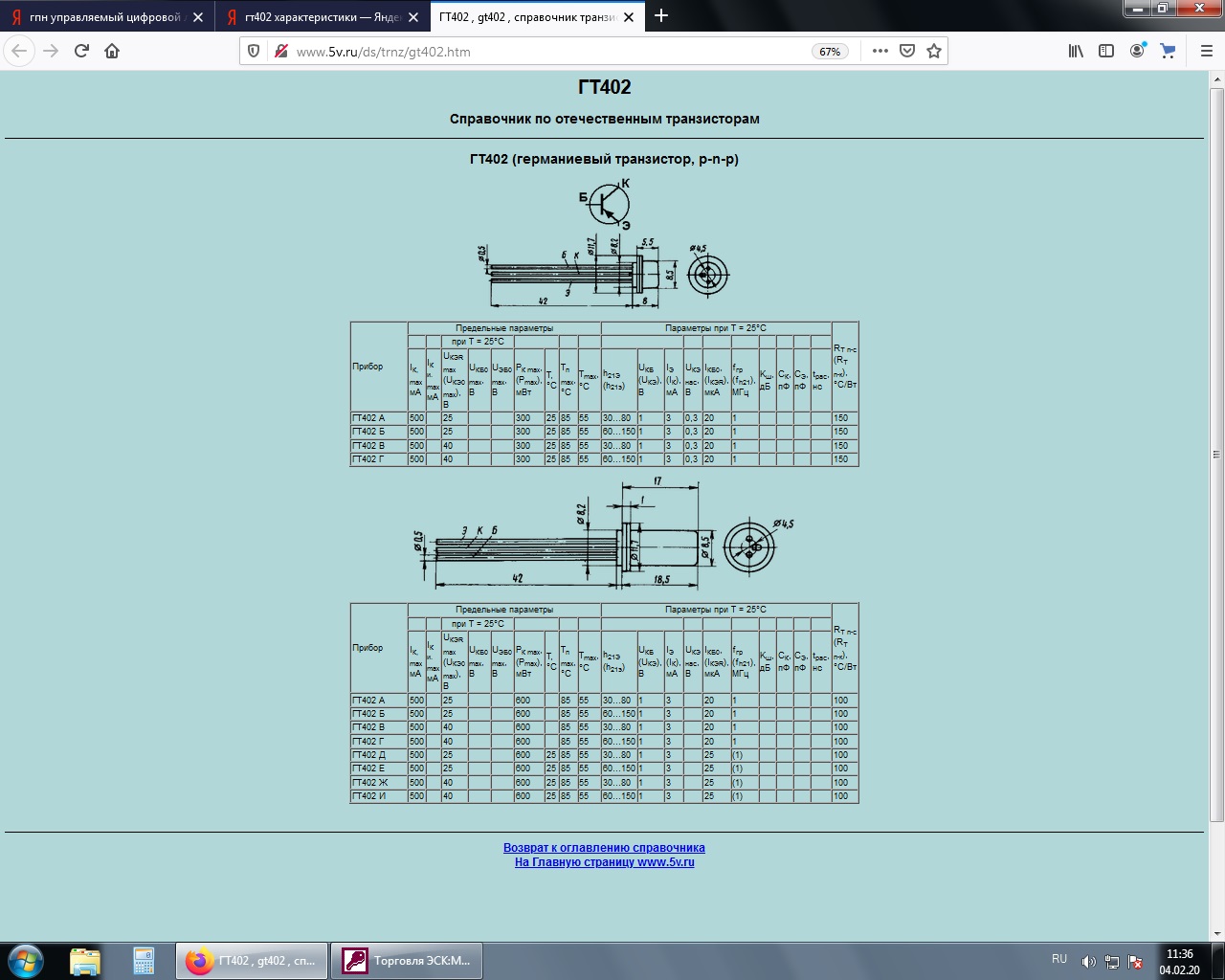Click the transistor schematic symbol image
This screenshot has width=1225, height=980.
[x=605, y=203]
